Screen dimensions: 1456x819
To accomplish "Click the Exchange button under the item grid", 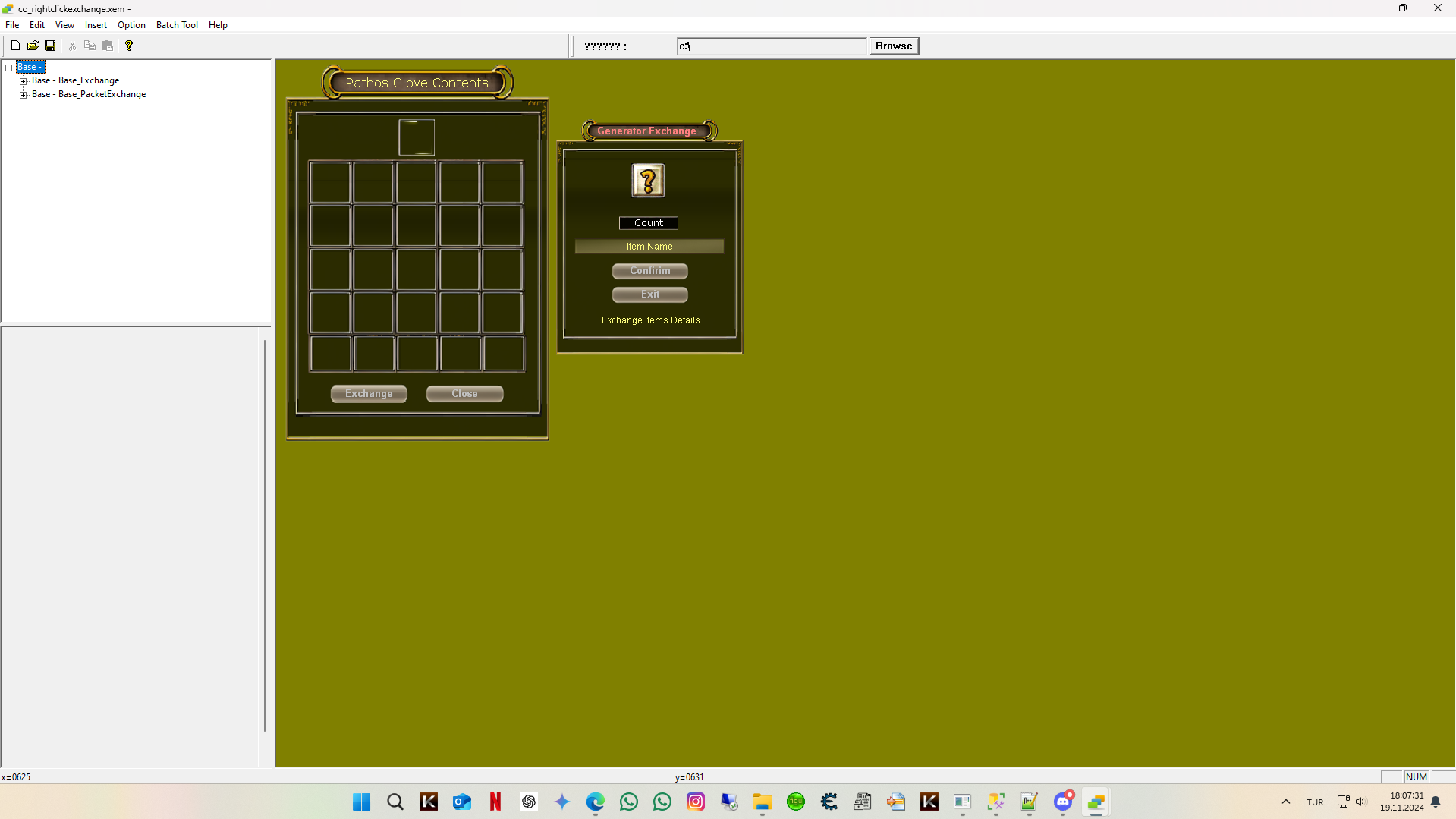I will 368,393.
